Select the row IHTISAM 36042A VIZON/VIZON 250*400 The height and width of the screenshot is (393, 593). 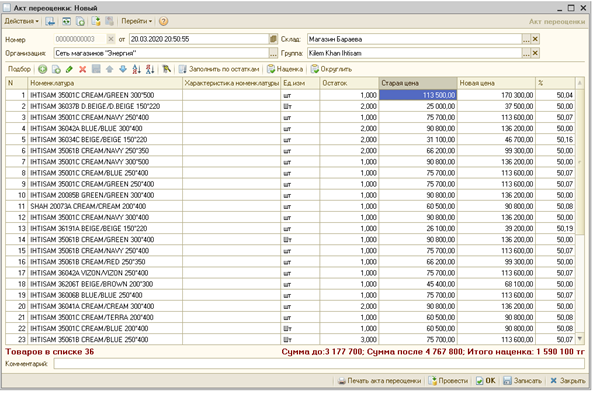[290, 273]
